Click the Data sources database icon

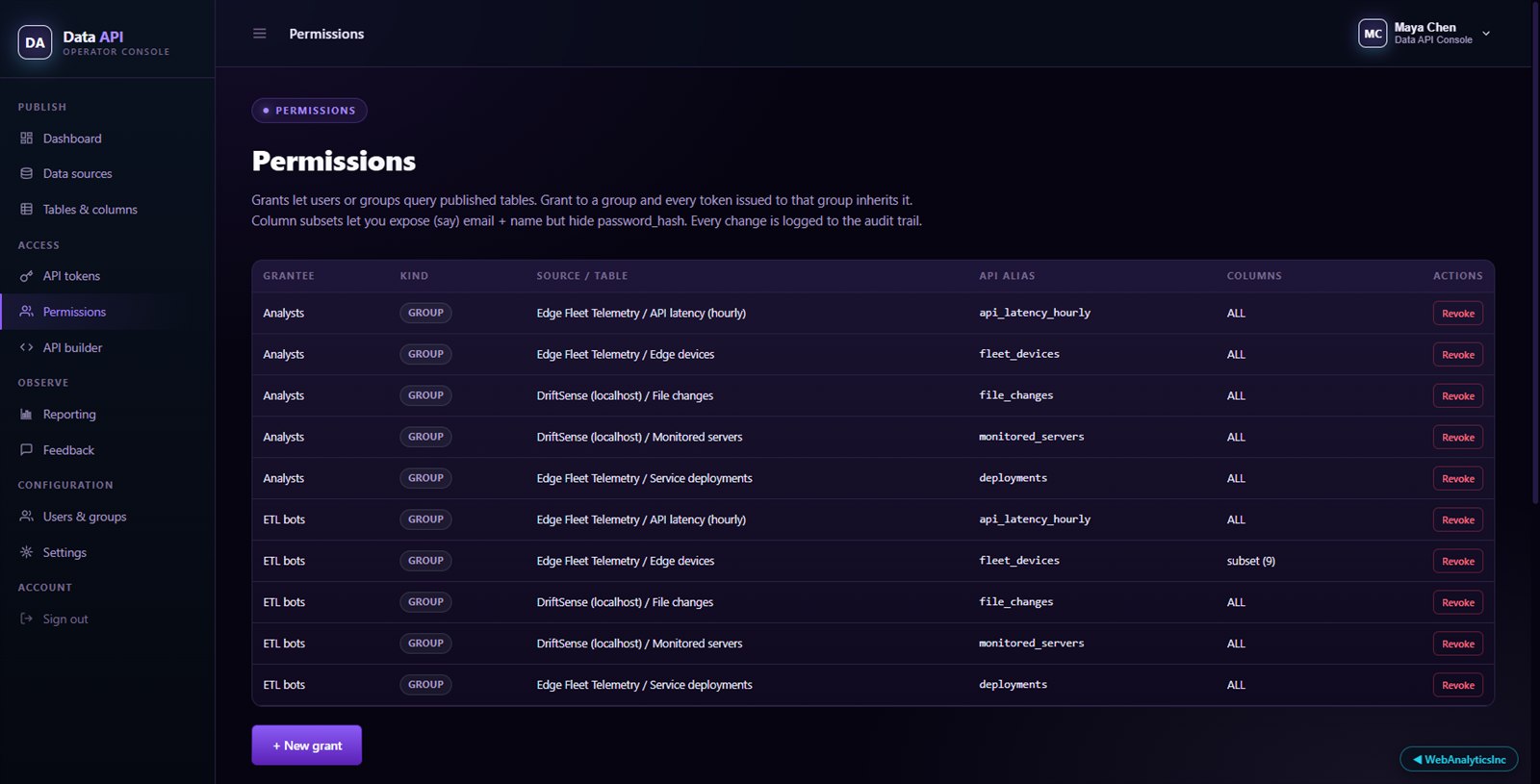[x=26, y=174]
